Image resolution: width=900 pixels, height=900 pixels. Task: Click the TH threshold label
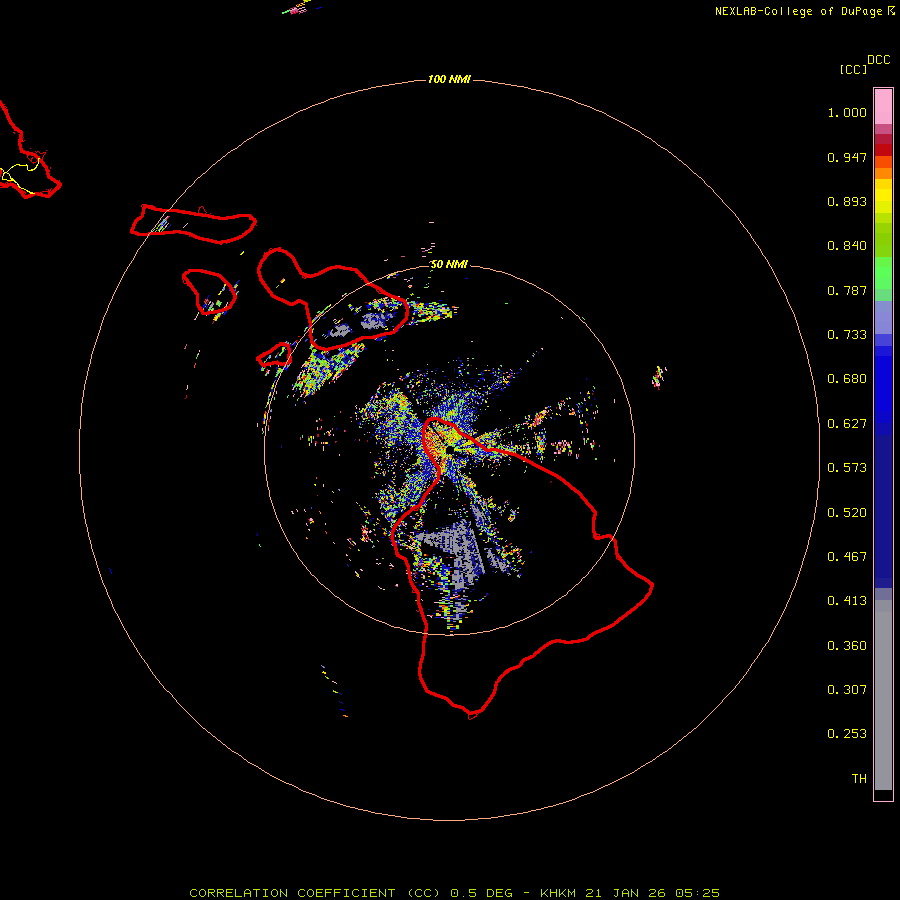click(x=859, y=779)
